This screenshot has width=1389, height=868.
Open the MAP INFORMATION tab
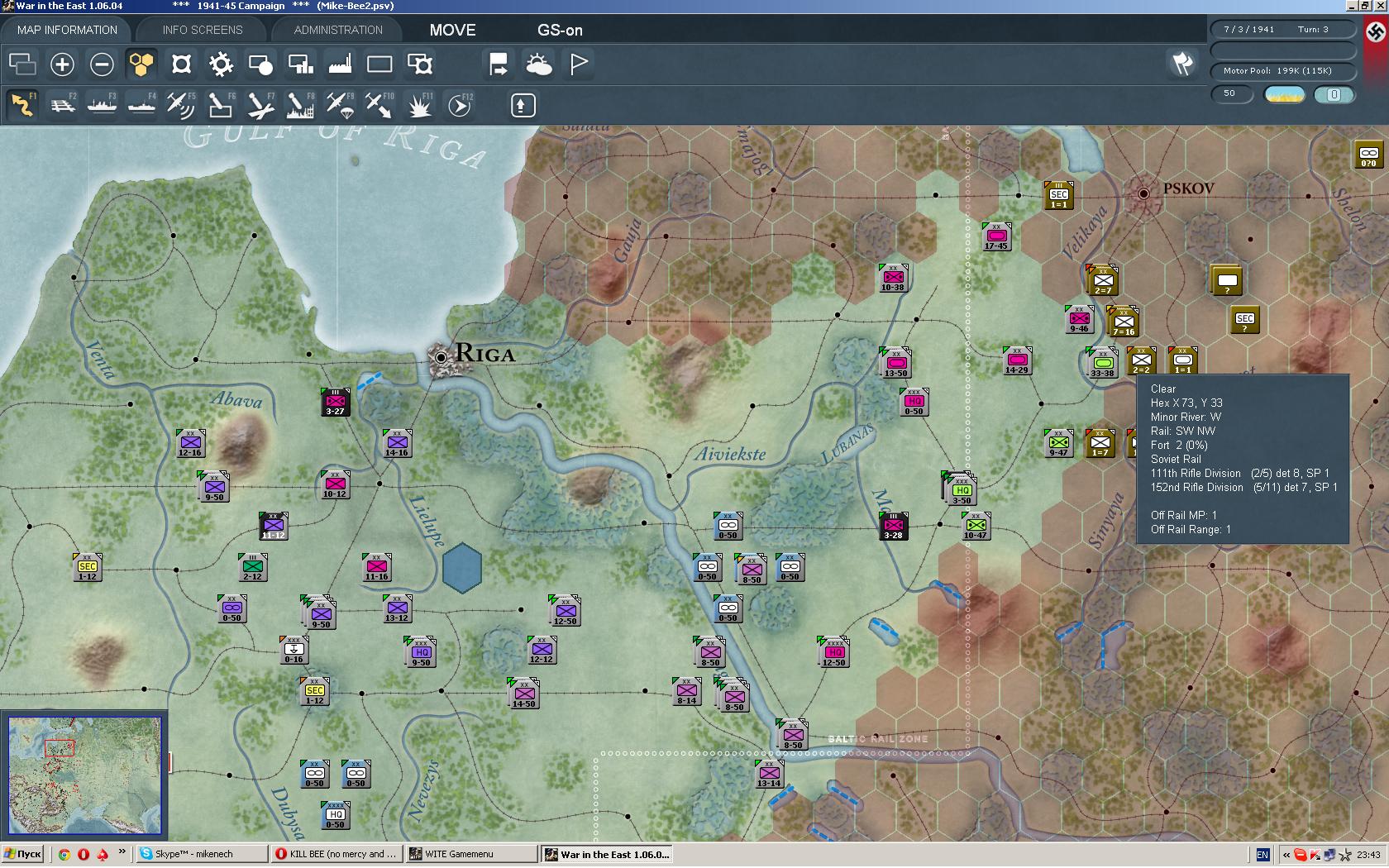point(67,30)
